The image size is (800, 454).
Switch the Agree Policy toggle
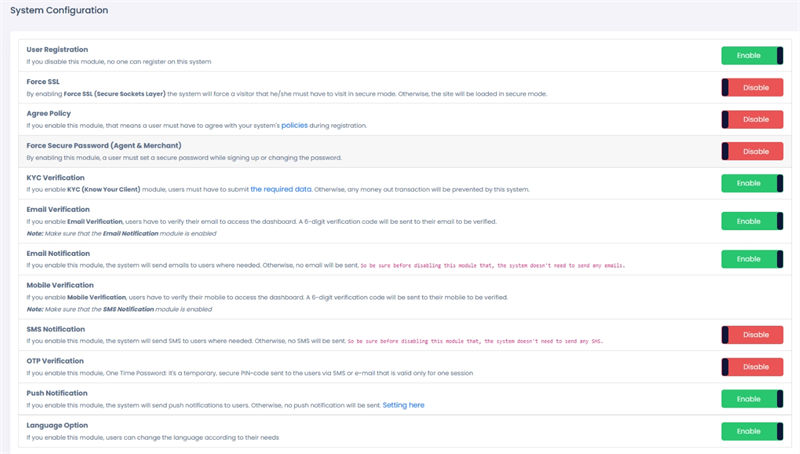[751, 119]
